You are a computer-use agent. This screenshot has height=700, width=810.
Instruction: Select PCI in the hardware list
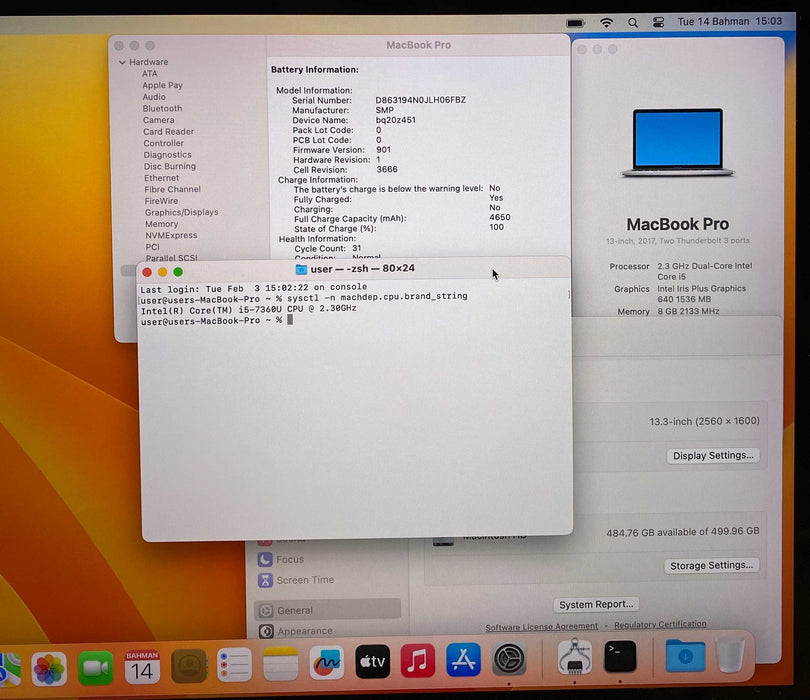pyautogui.click(x=152, y=247)
